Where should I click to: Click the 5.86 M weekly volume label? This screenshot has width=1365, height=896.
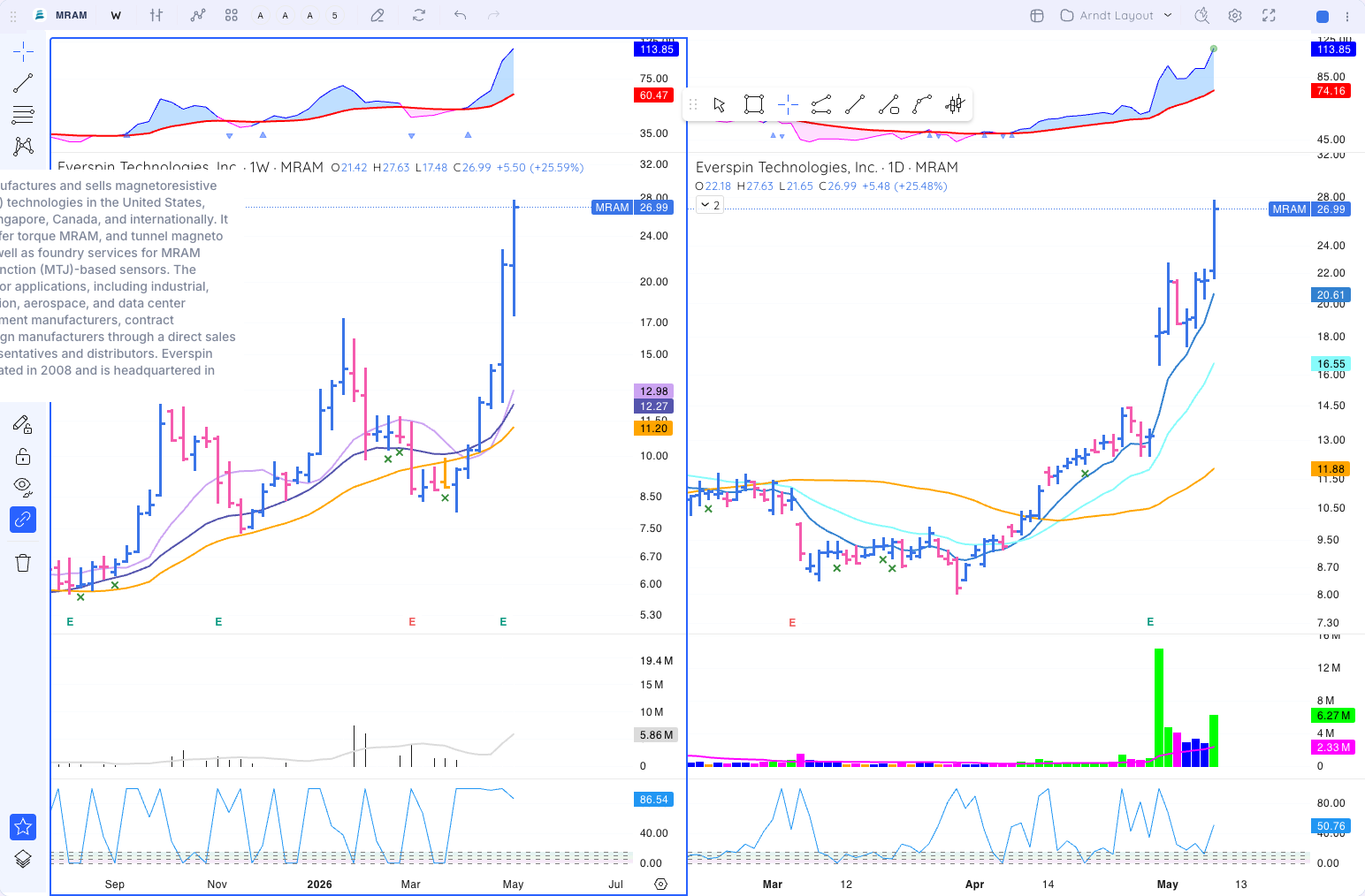pos(656,735)
